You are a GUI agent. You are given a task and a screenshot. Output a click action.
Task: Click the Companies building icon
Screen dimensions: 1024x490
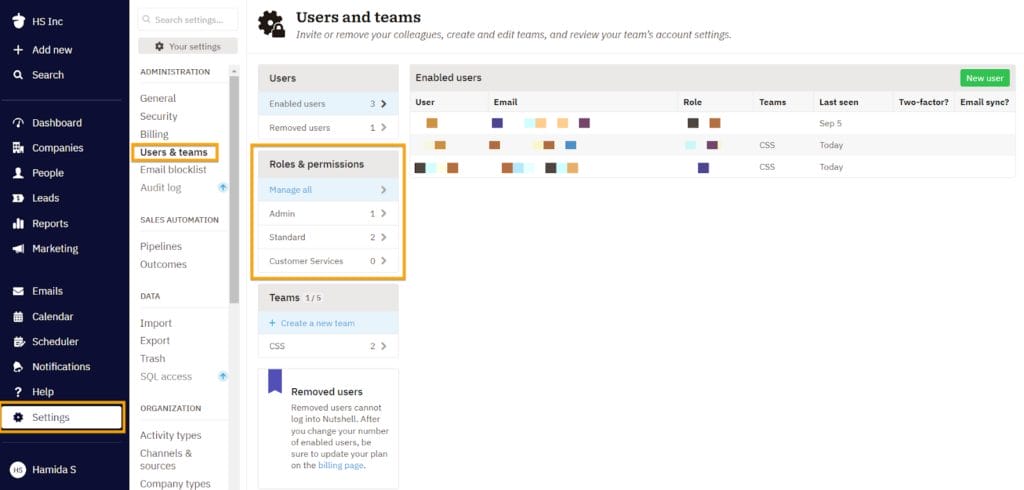(x=18, y=148)
